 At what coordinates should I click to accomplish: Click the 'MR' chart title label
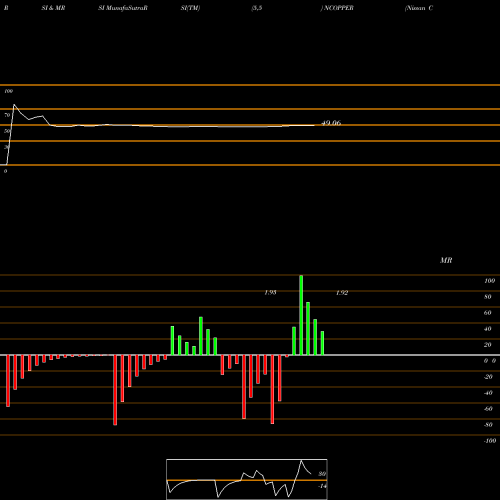(x=446, y=260)
